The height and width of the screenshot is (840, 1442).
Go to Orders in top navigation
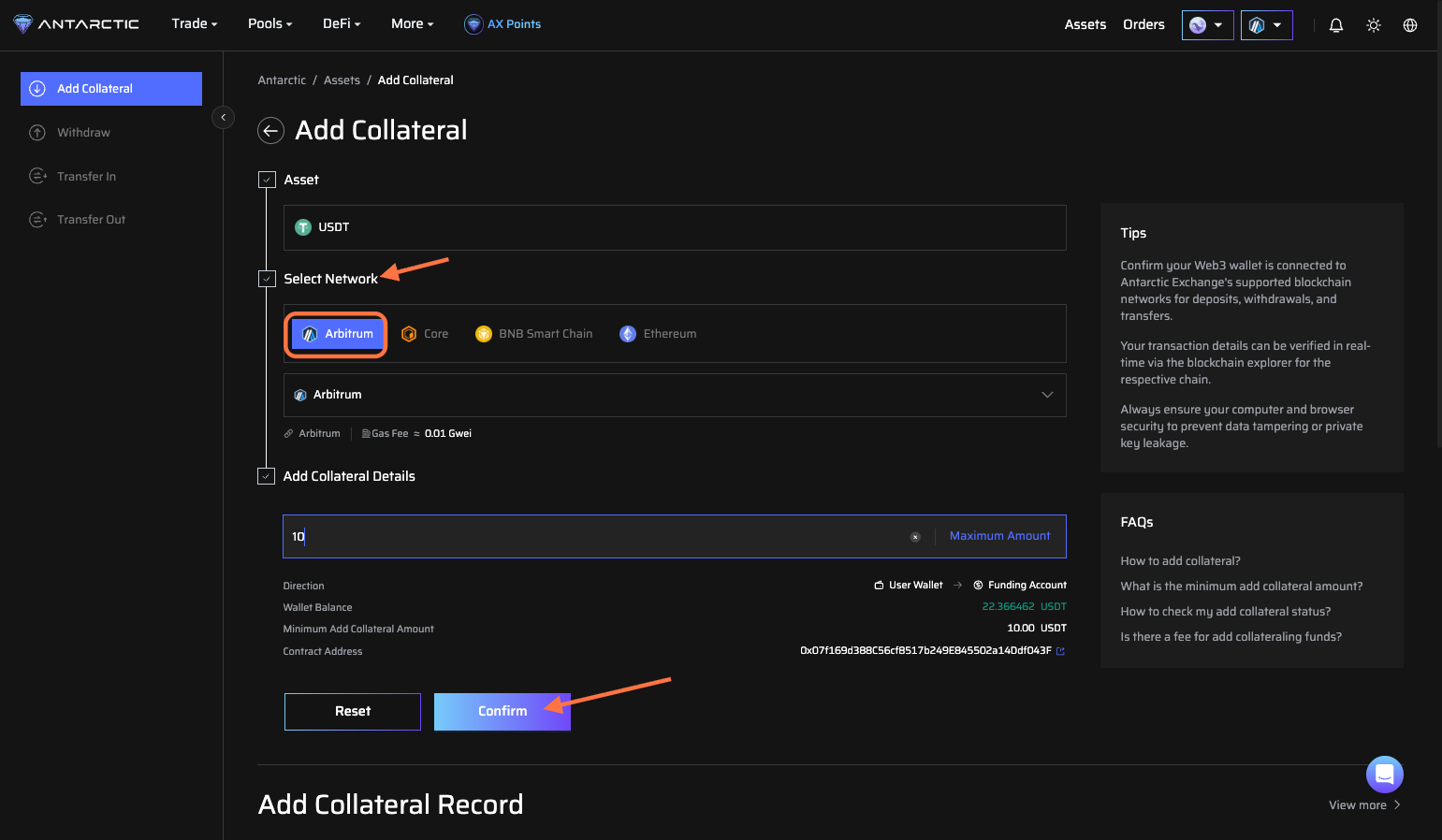1143,25
